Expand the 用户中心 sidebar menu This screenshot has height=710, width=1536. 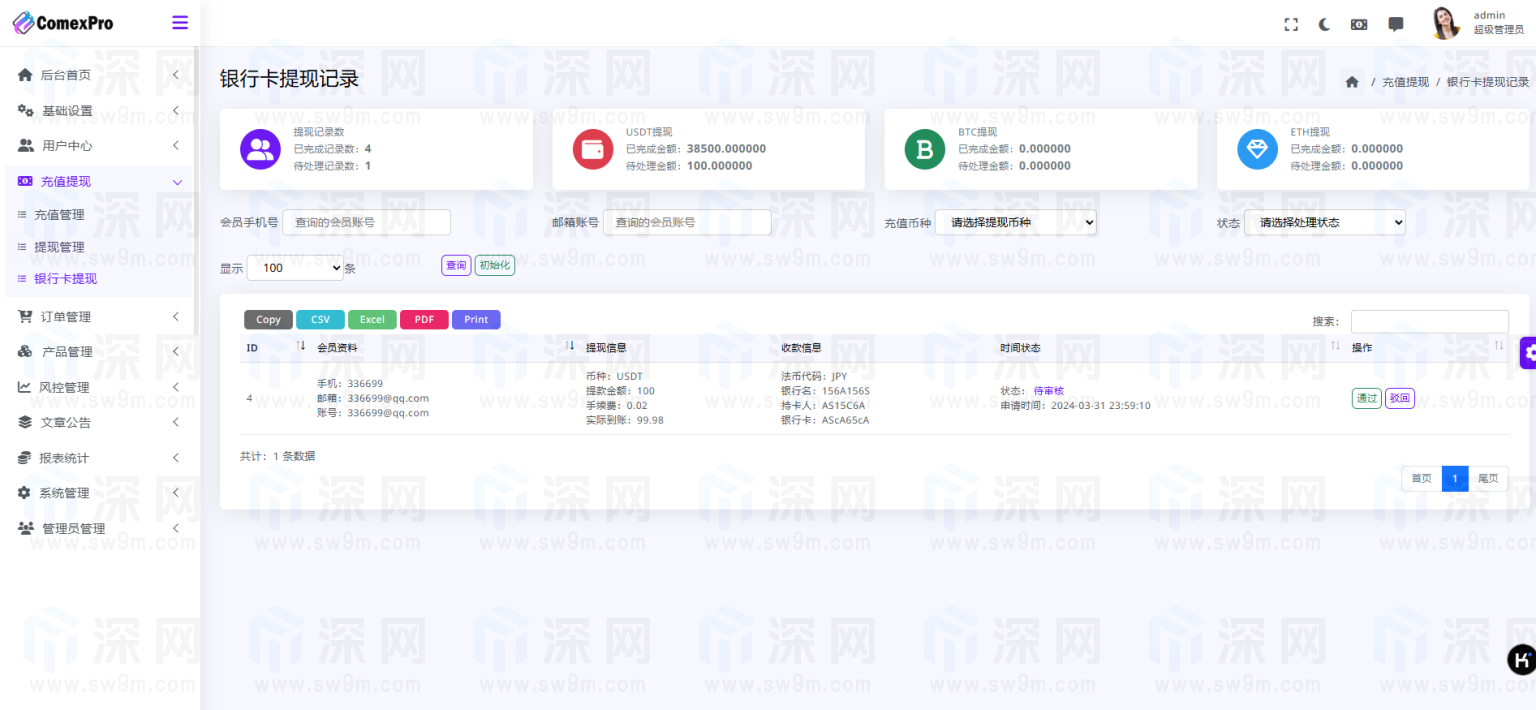[98, 146]
